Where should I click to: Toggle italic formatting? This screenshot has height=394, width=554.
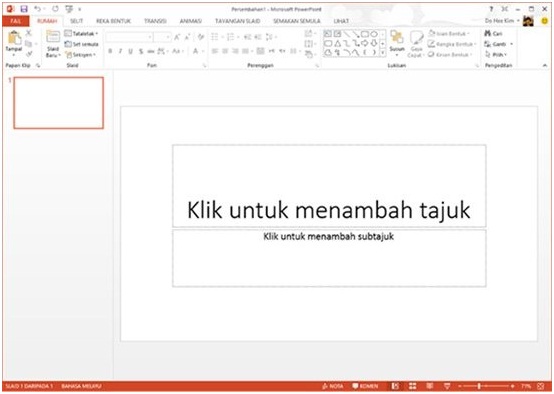click(120, 51)
